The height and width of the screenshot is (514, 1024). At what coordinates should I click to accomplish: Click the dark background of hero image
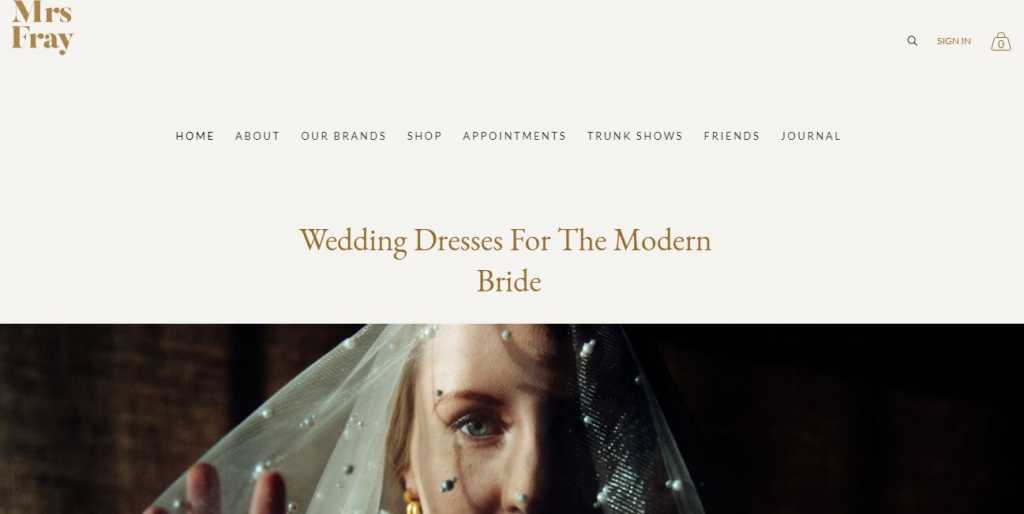(x=849, y=418)
